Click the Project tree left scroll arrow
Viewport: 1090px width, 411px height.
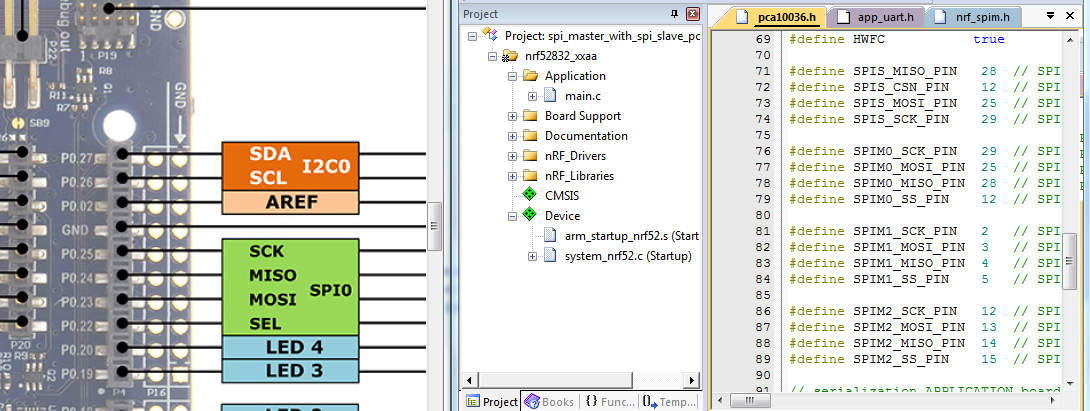469,380
